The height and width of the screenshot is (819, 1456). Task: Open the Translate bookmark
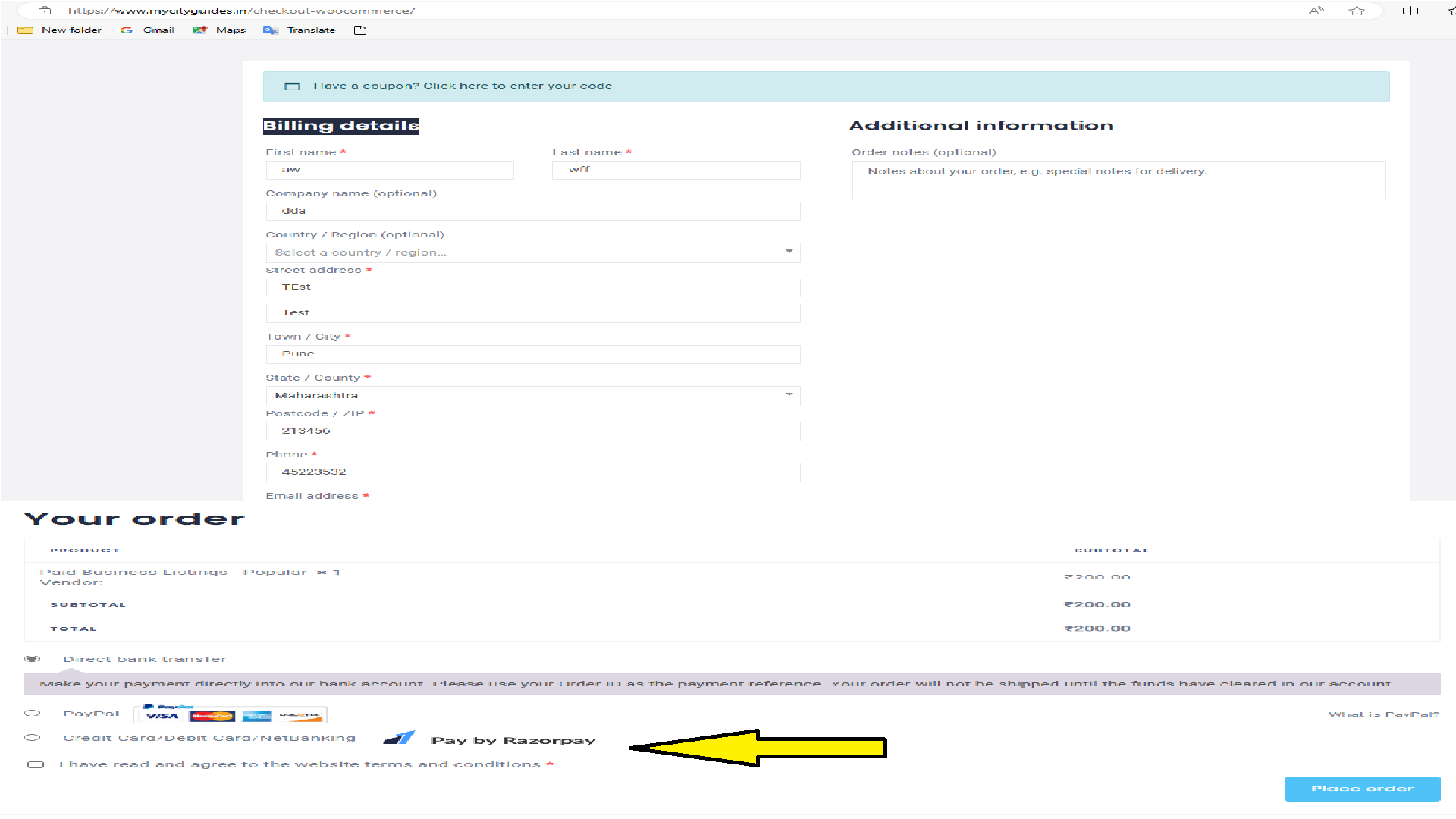tap(300, 30)
